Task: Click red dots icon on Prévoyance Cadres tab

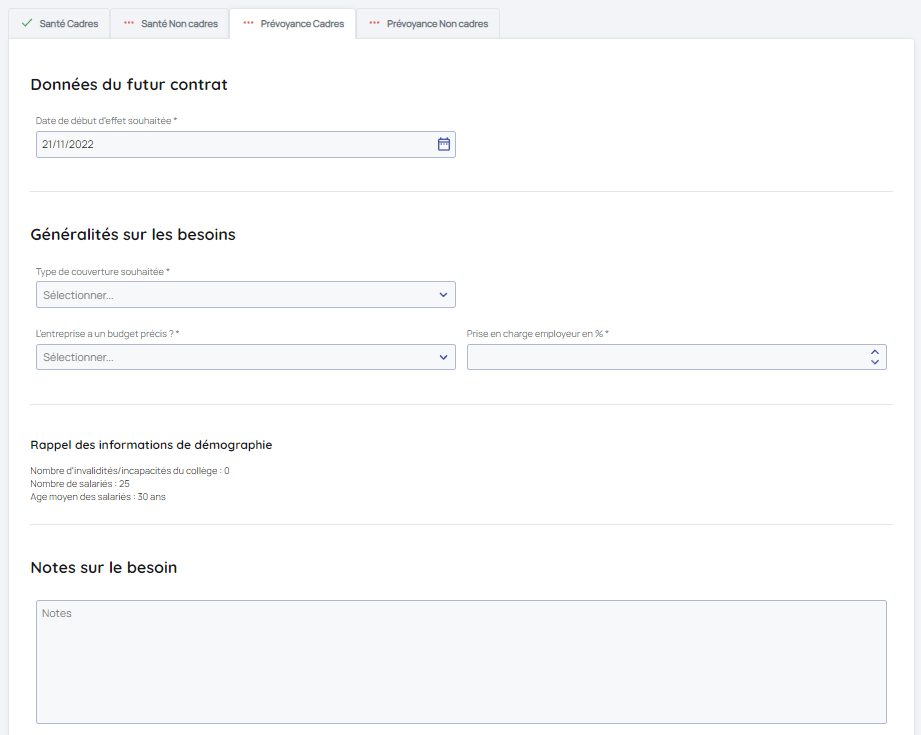Action: (248, 23)
